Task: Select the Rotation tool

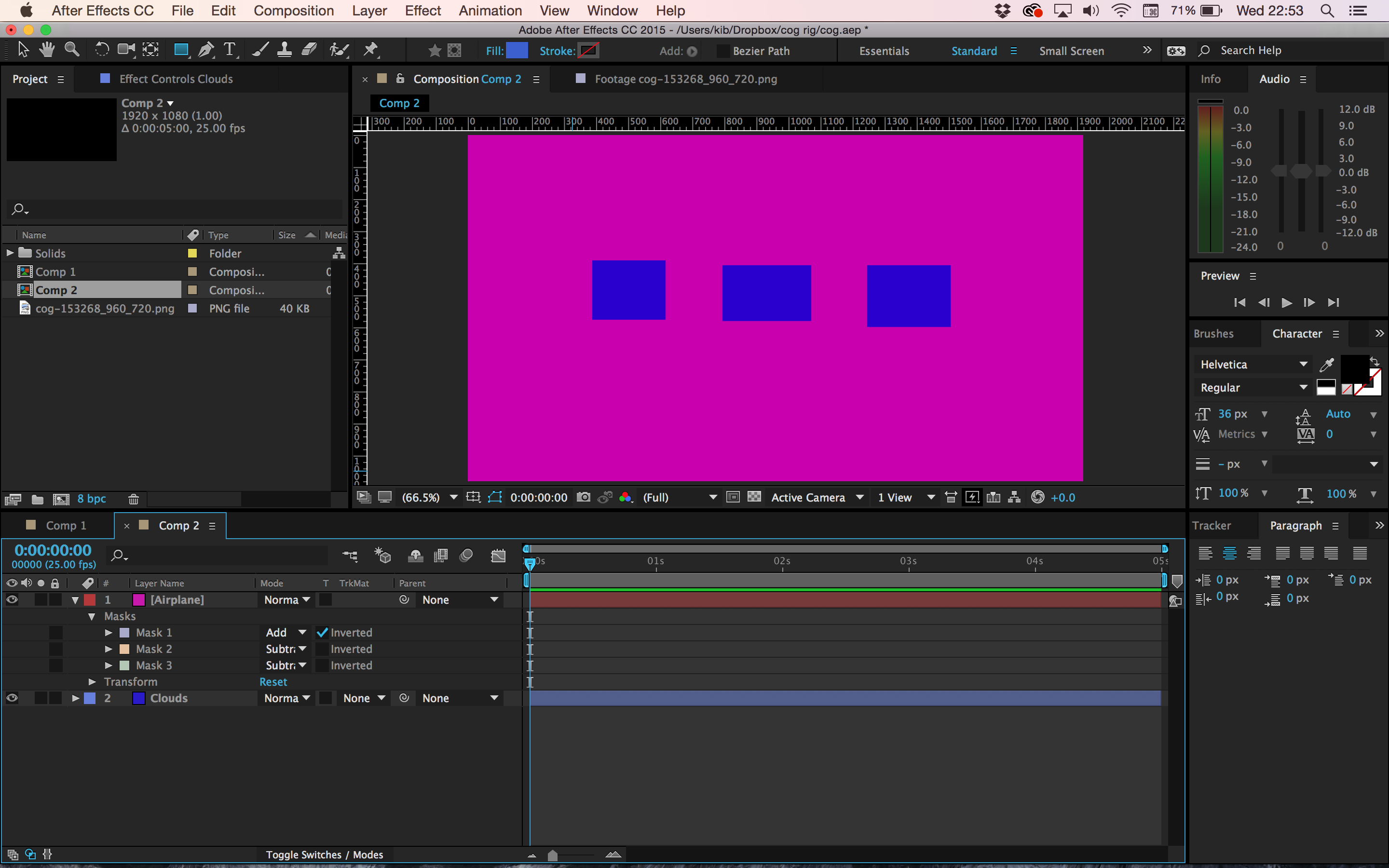Action: 102,50
